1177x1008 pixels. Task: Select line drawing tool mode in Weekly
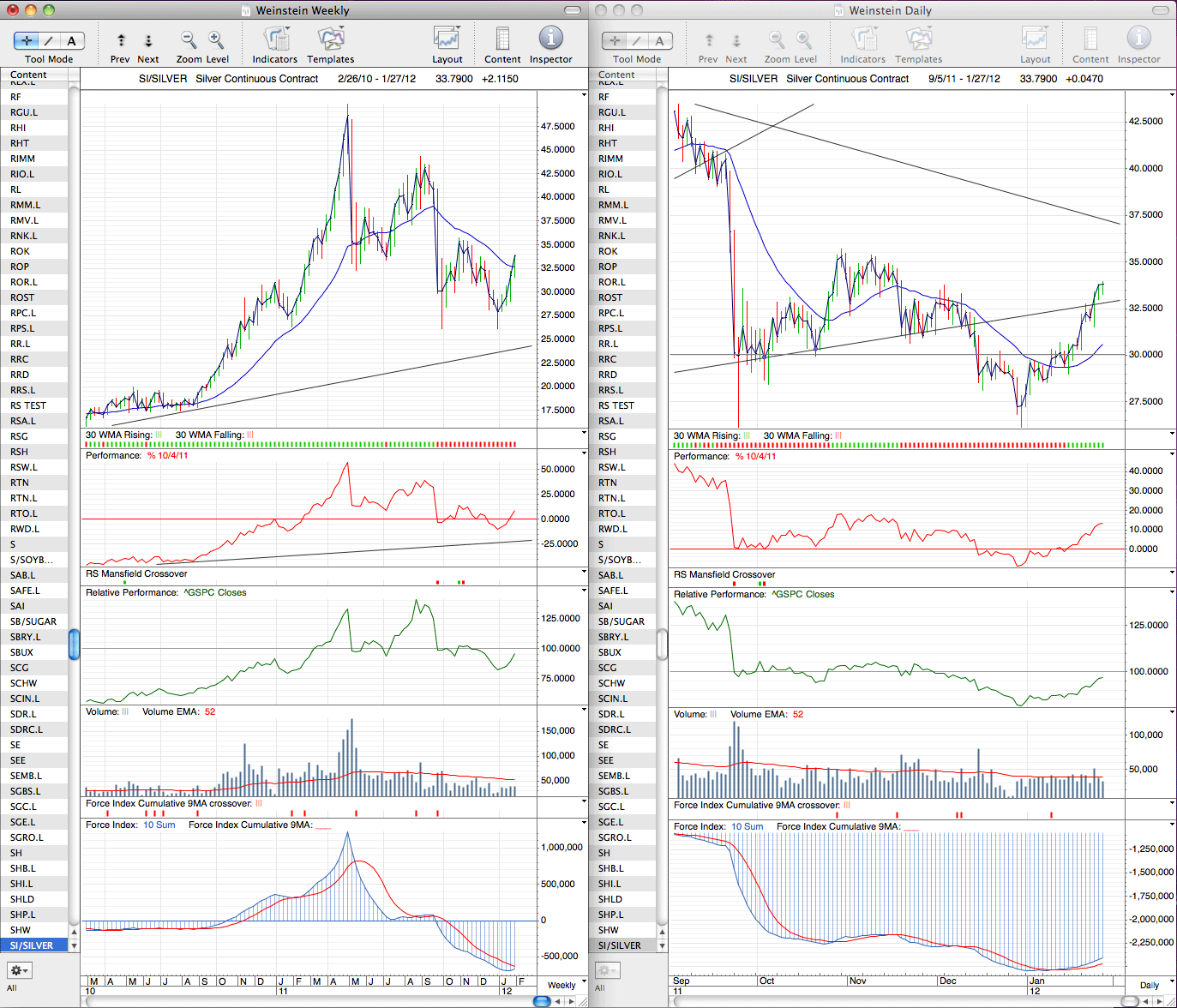[50, 40]
